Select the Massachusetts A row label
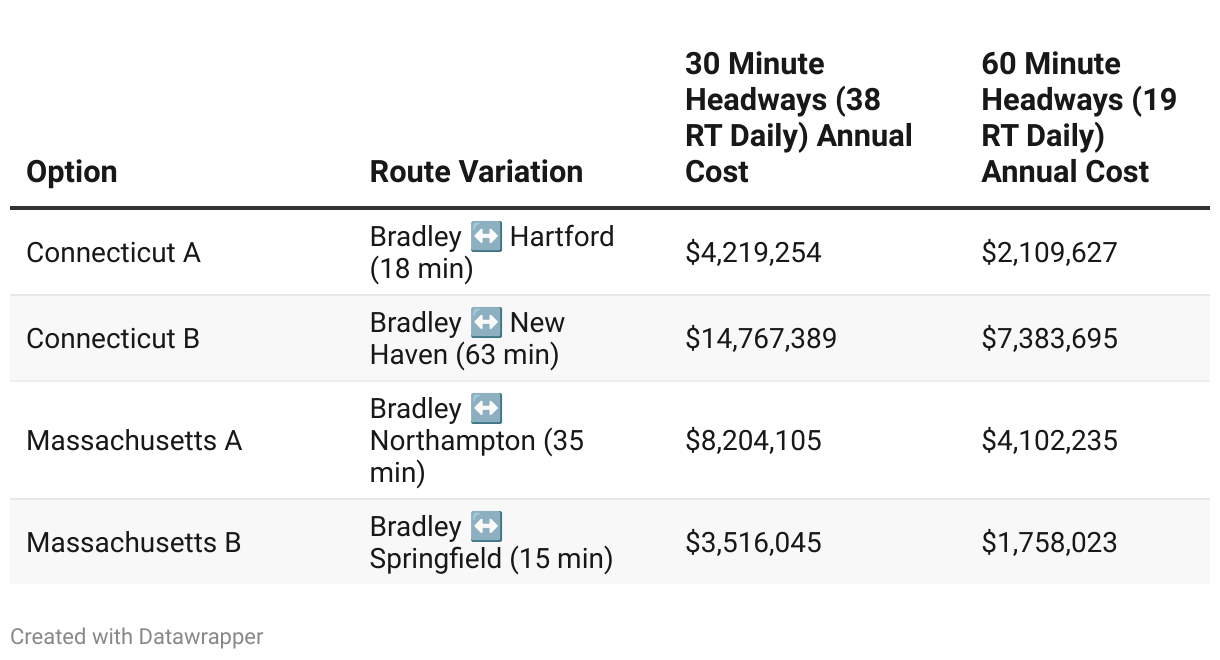Image resolution: width=1220 pixels, height=660 pixels. tap(134, 441)
